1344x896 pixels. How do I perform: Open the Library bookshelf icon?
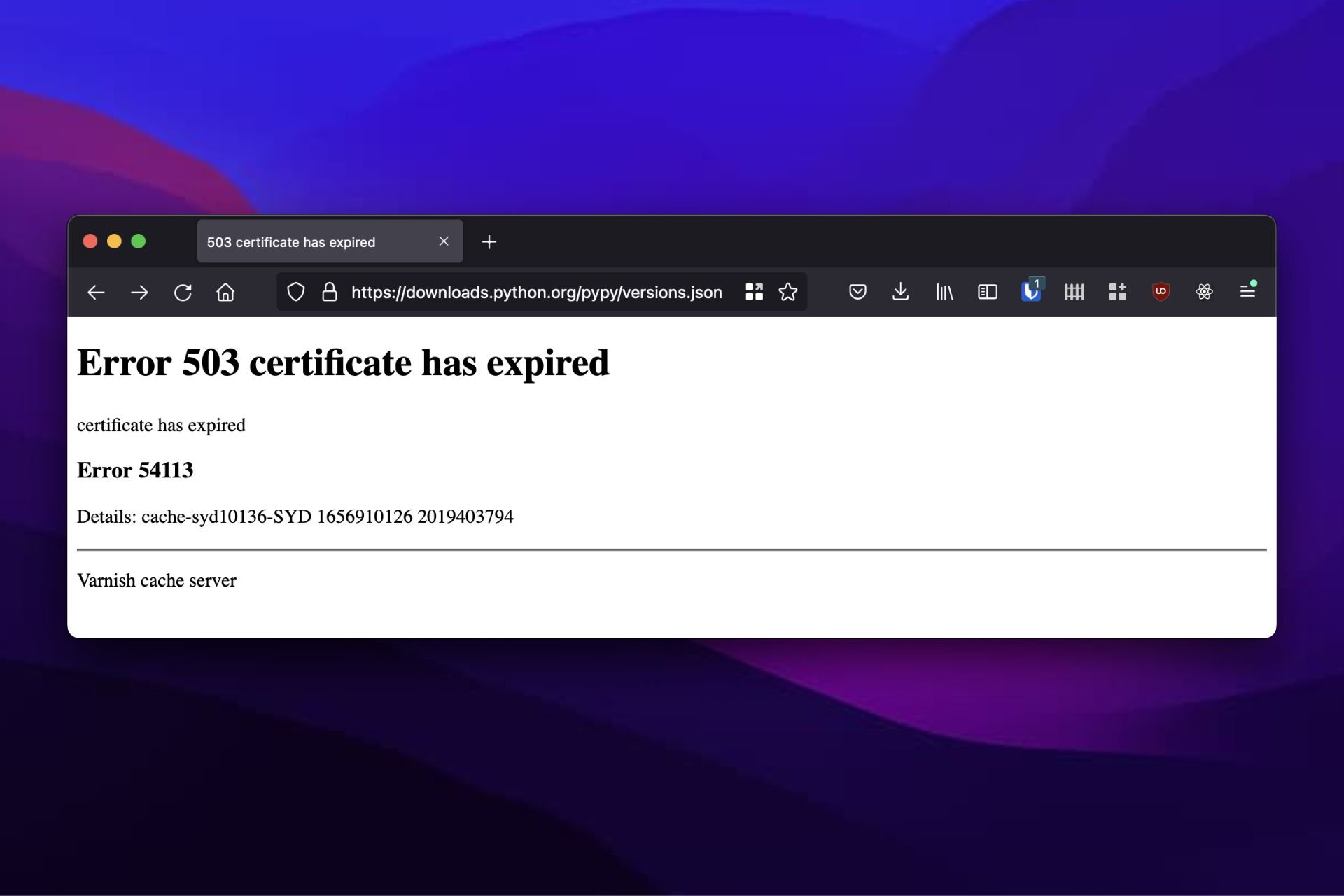click(x=944, y=292)
